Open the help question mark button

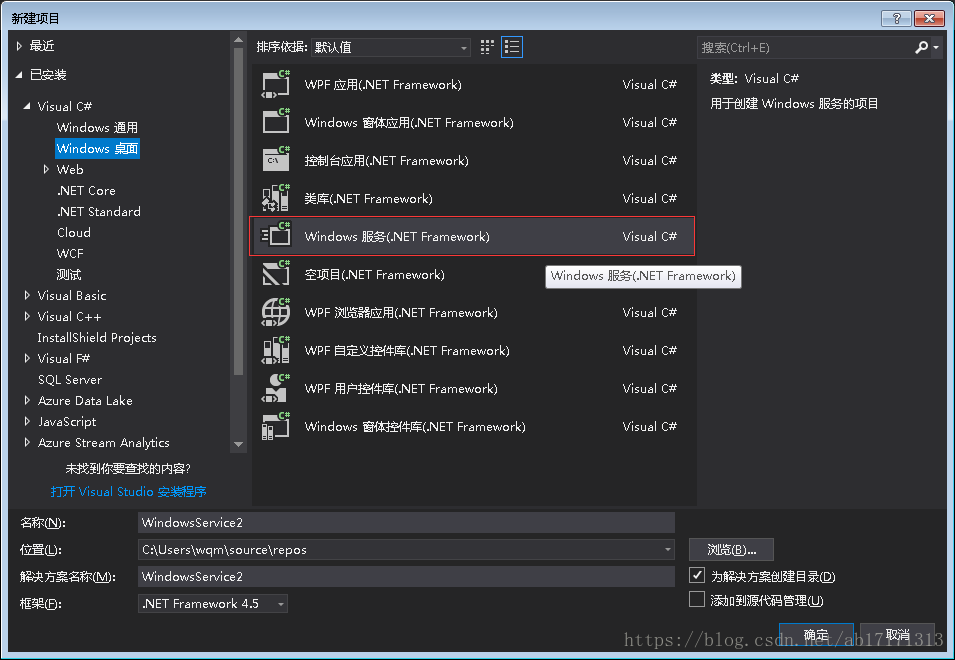(x=896, y=18)
